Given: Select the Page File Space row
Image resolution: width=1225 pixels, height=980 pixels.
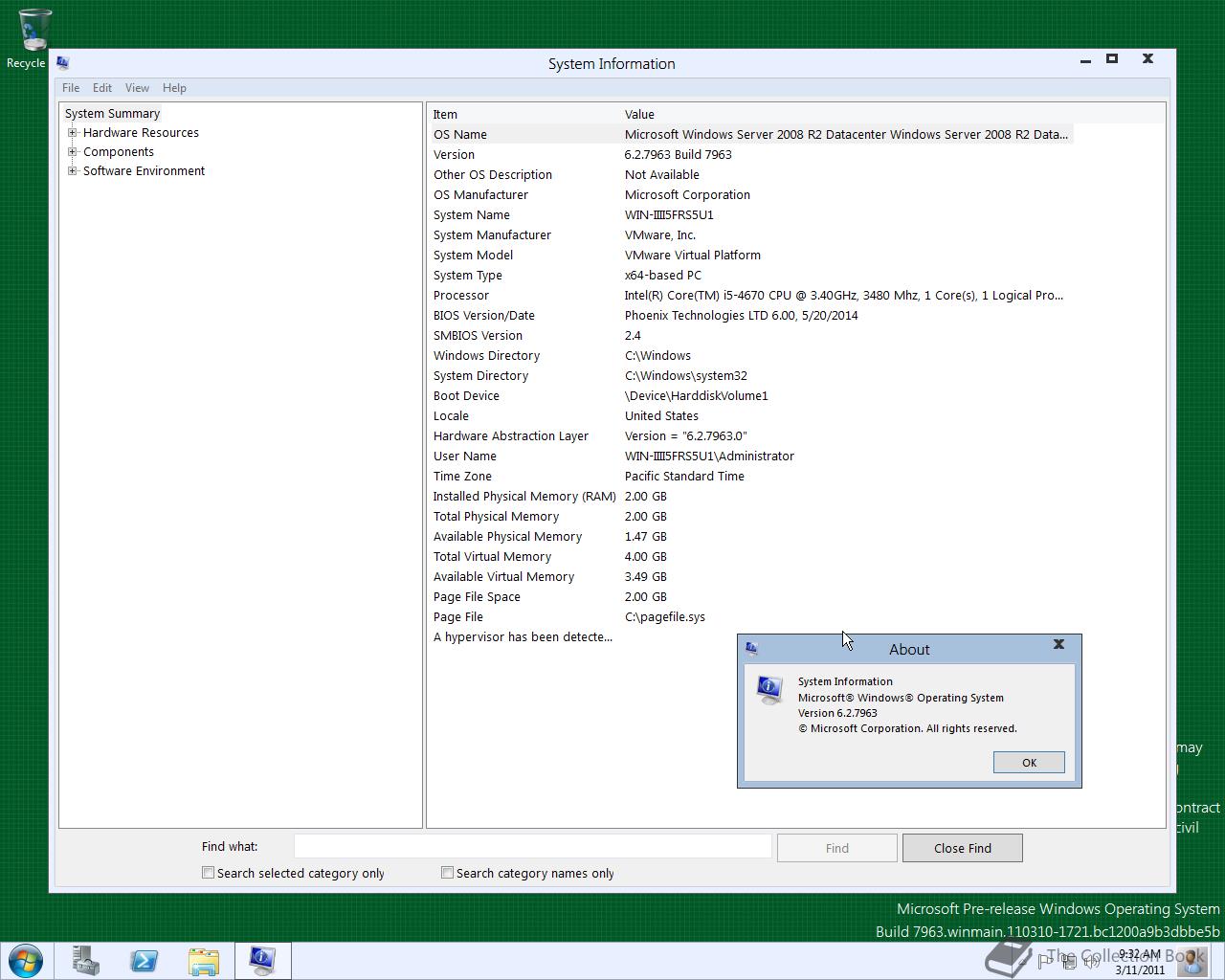Looking at the screenshot, I should pyautogui.click(x=751, y=597).
